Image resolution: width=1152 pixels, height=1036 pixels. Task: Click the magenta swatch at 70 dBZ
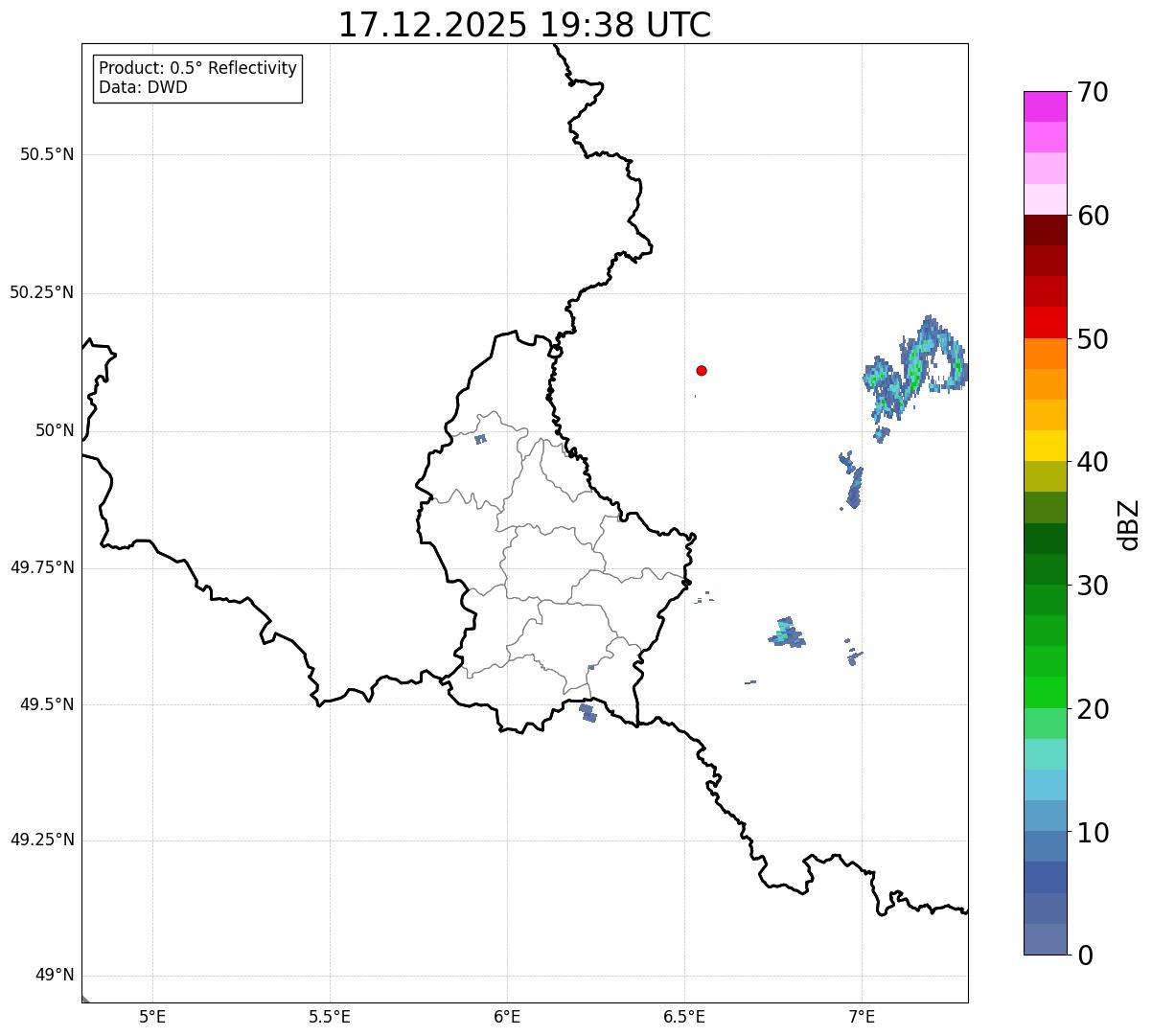pyautogui.click(x=1045, y=106)
